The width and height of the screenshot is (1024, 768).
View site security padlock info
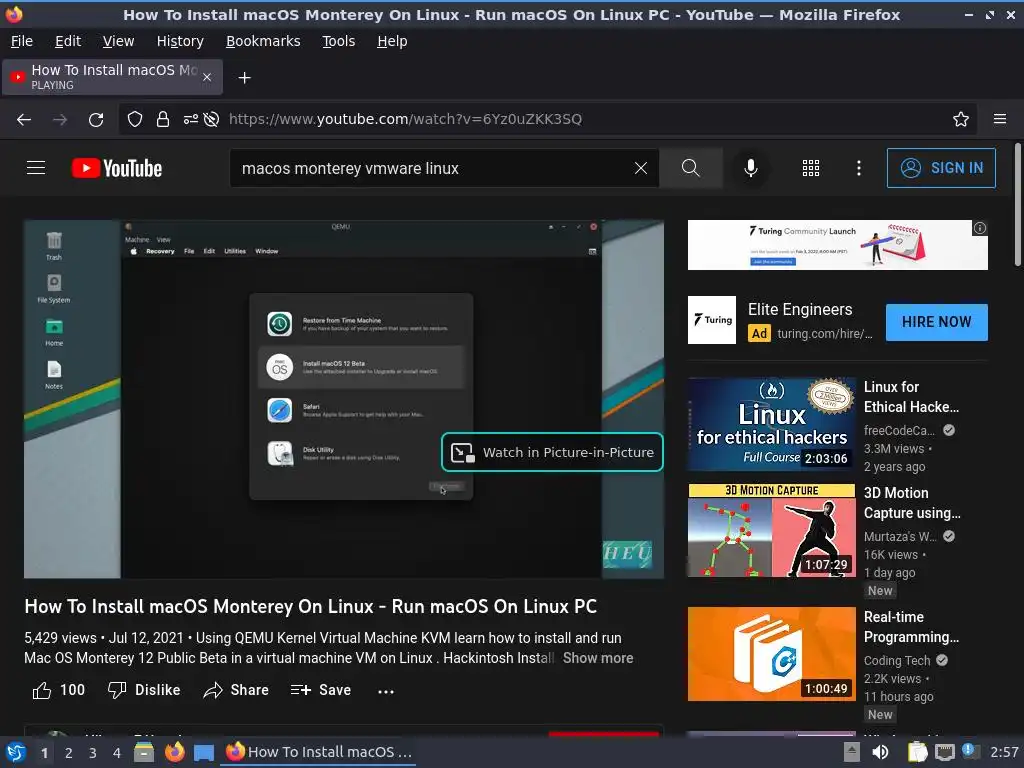pos(163,120)
